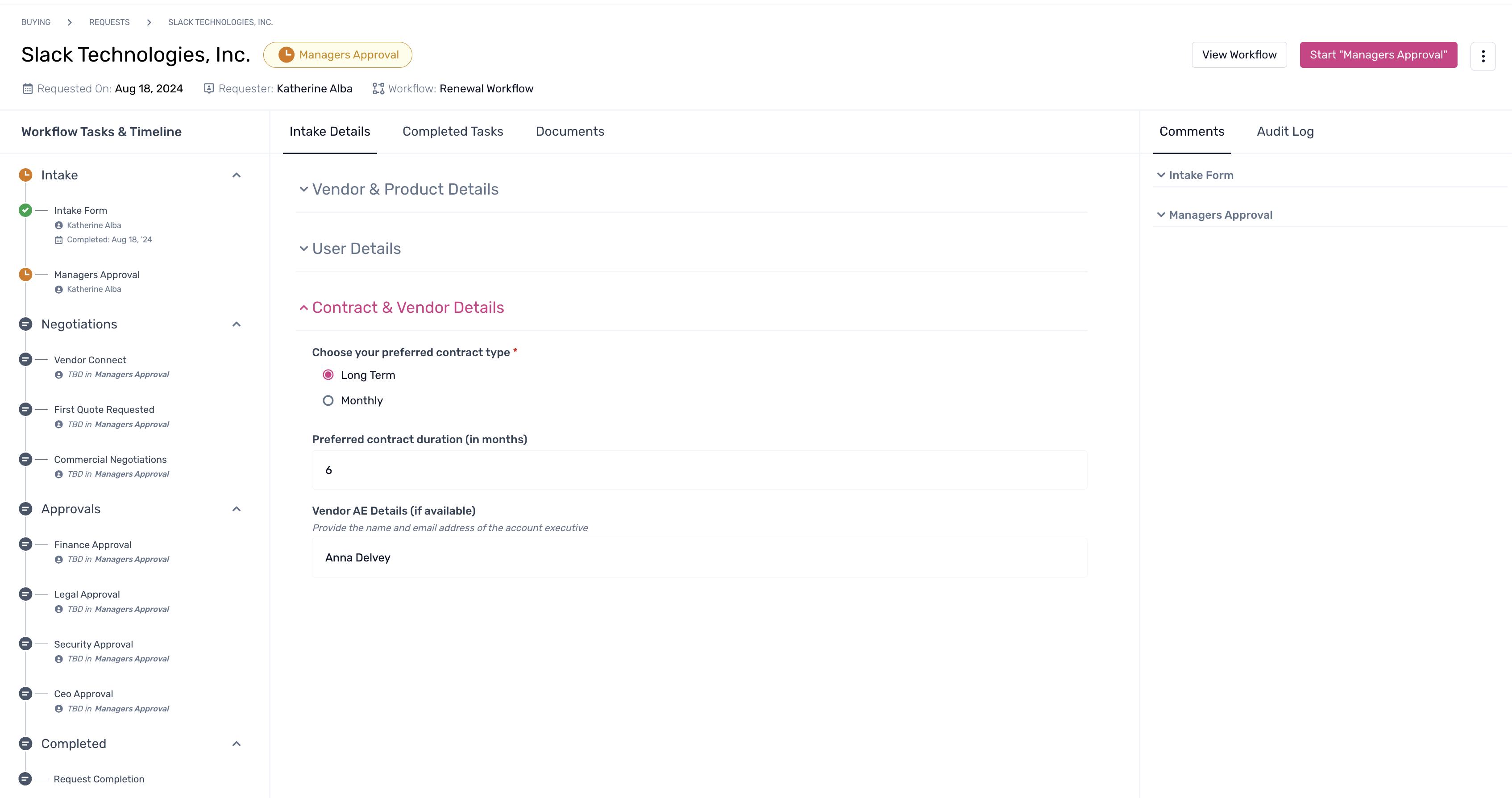This screenshot has width=1512, height=798.
Task: Collapse the Approvals stage in timeline
Action: click(237, 509)
